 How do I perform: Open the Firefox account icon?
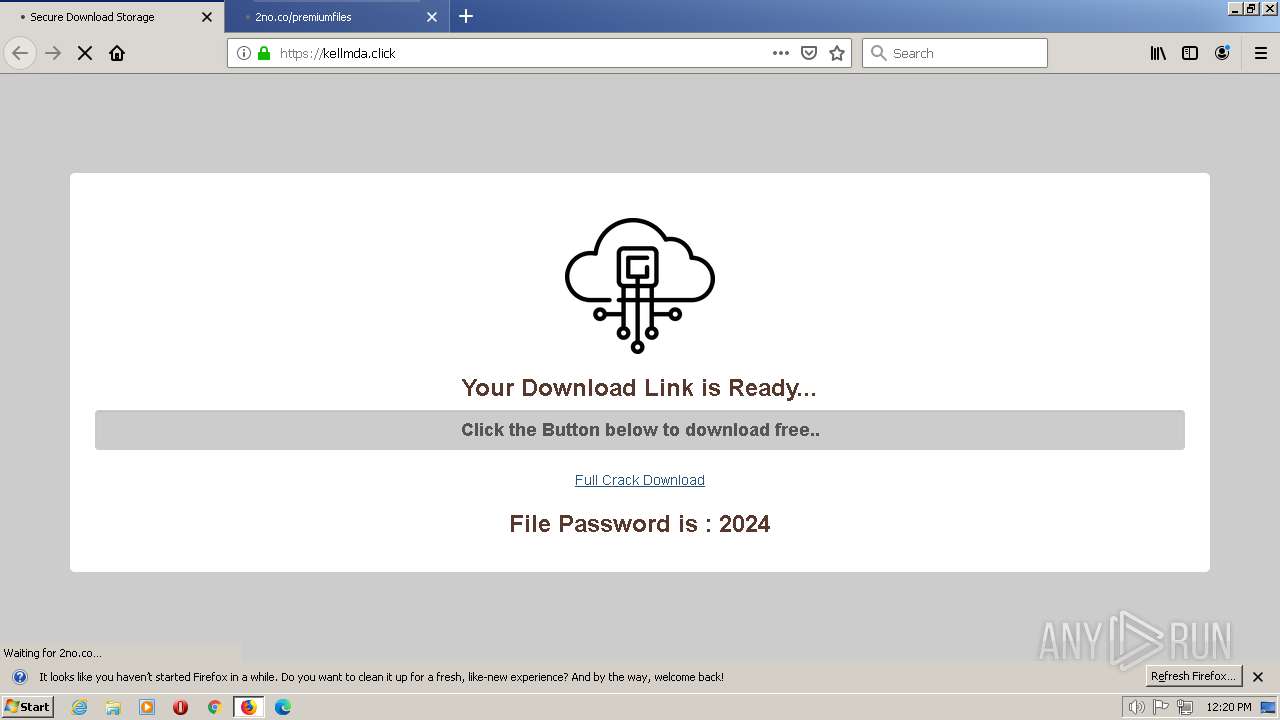pos(1222,53)
